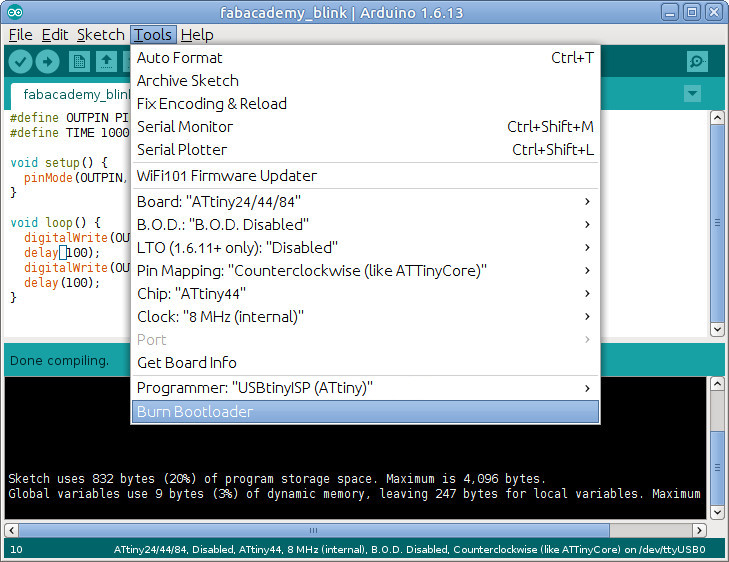Click "#define TIME 1000" code line
This screenshot has width=729, height=562.
(69, 133)
